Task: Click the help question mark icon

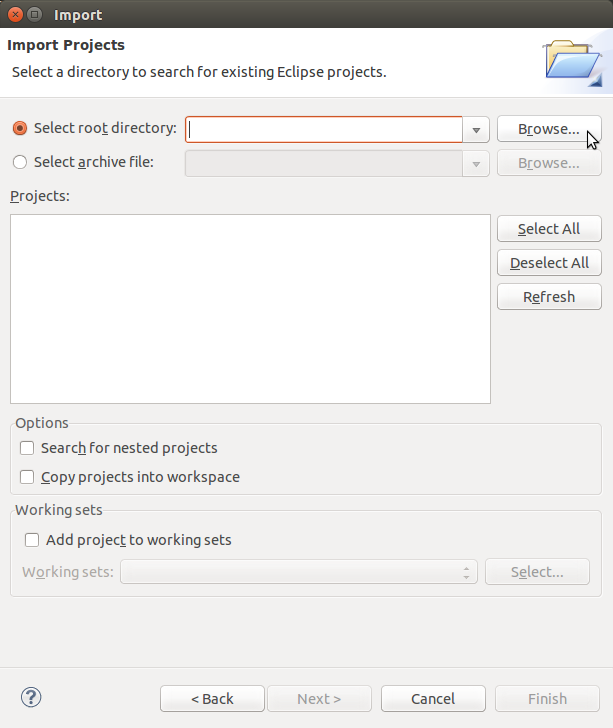Action: [x=31, y=697]
